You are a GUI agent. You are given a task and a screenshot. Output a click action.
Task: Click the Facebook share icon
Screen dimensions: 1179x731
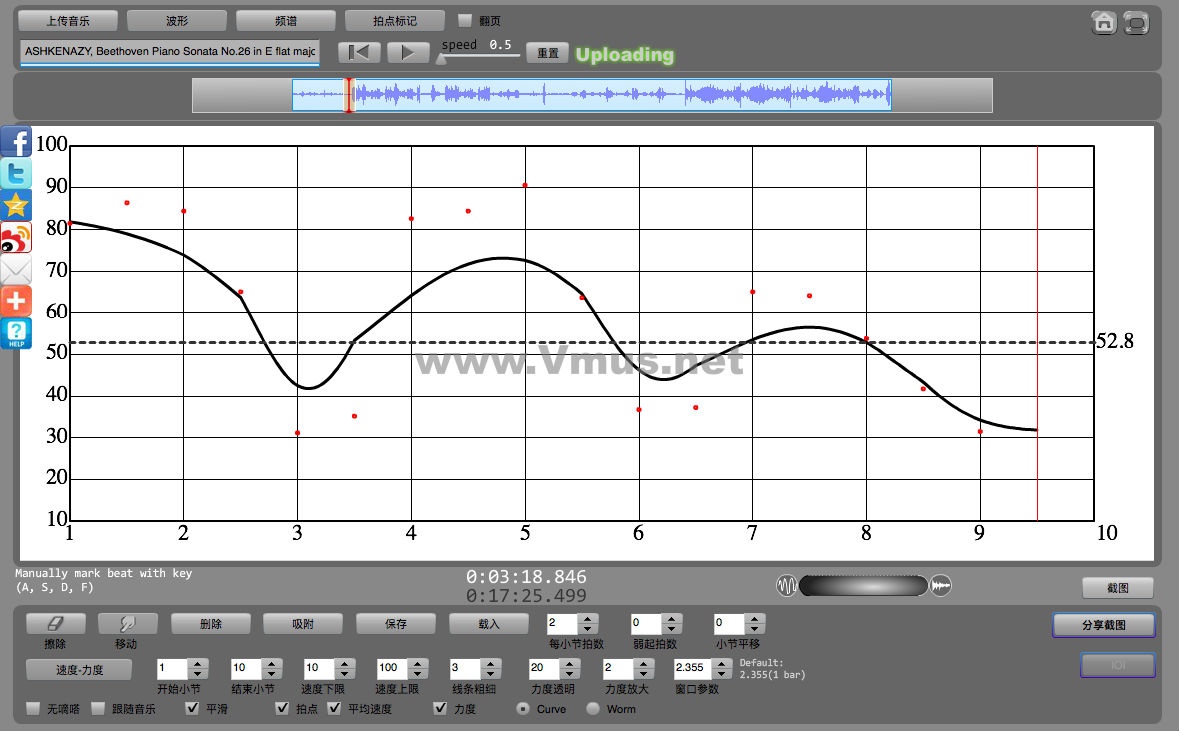coord(16,142)
